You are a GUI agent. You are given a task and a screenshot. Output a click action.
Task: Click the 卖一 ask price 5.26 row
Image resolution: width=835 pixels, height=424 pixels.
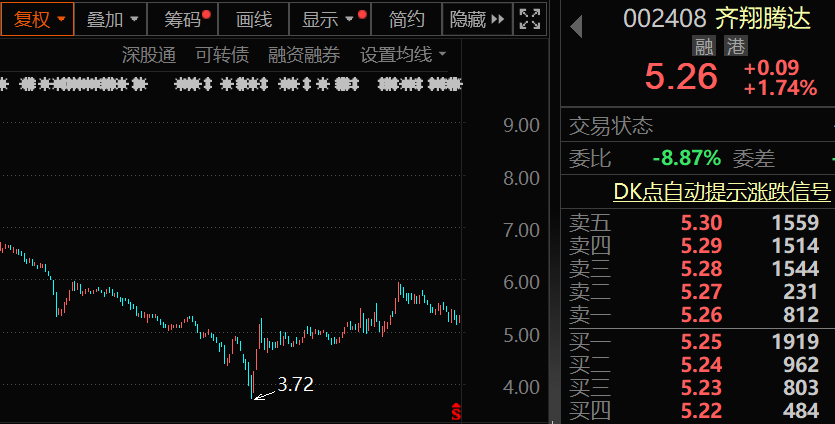pyautogui.click(x=699, y=315)
